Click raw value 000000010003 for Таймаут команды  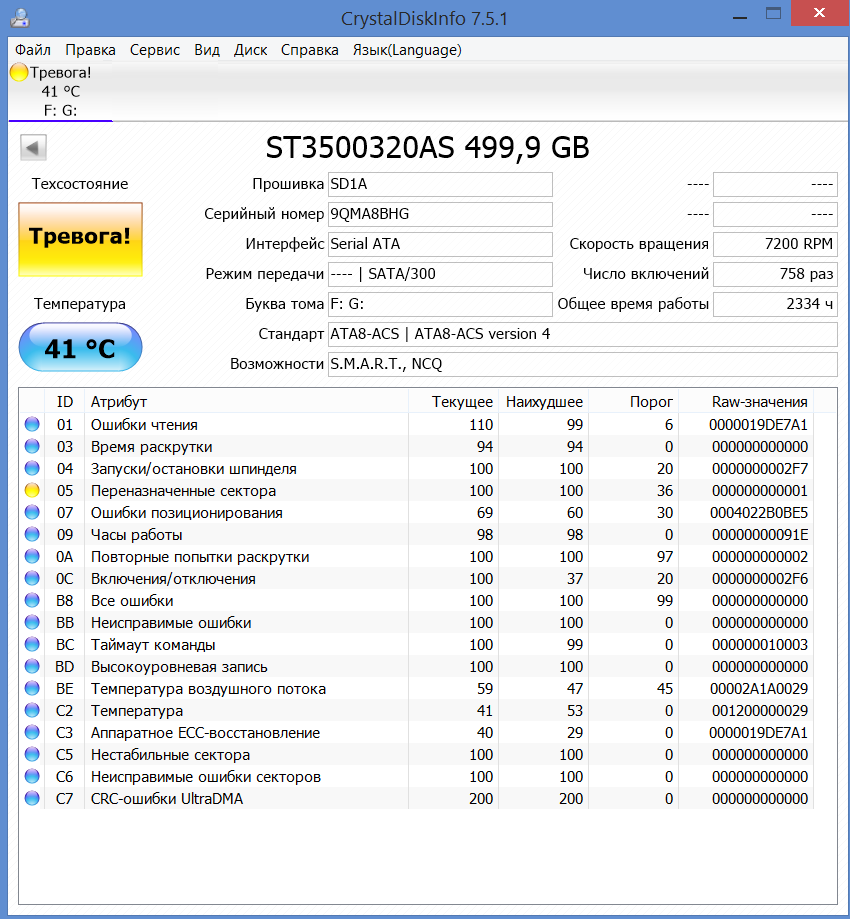coord(760,645)
